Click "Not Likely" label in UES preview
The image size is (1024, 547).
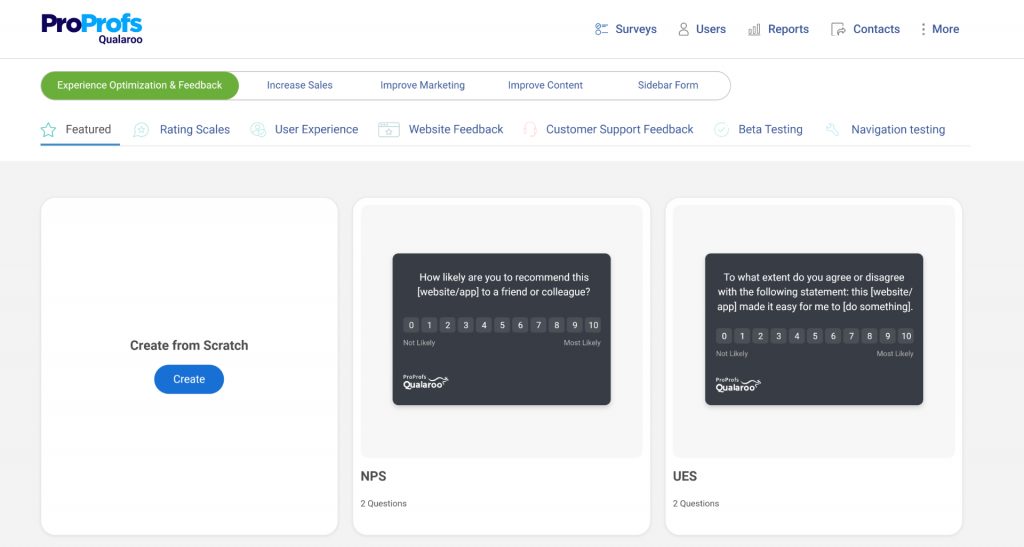point(732,354)
